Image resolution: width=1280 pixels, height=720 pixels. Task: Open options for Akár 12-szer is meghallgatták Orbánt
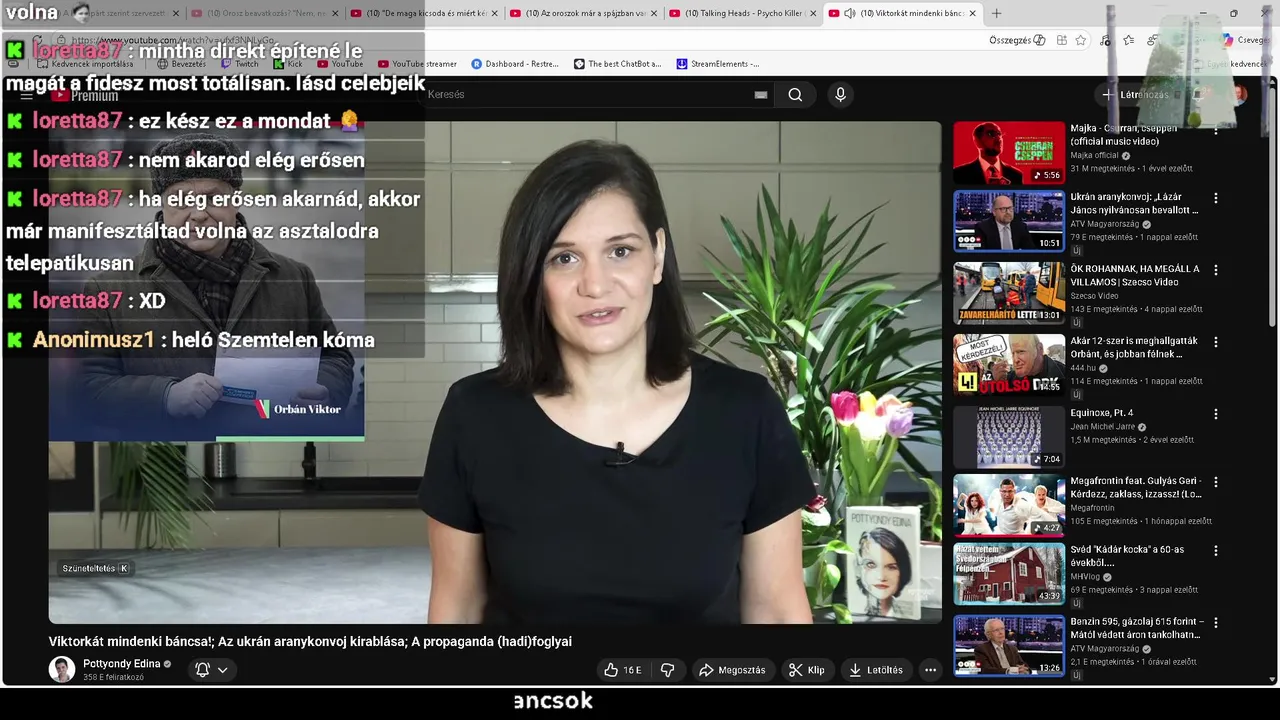tap(1216, 342)
